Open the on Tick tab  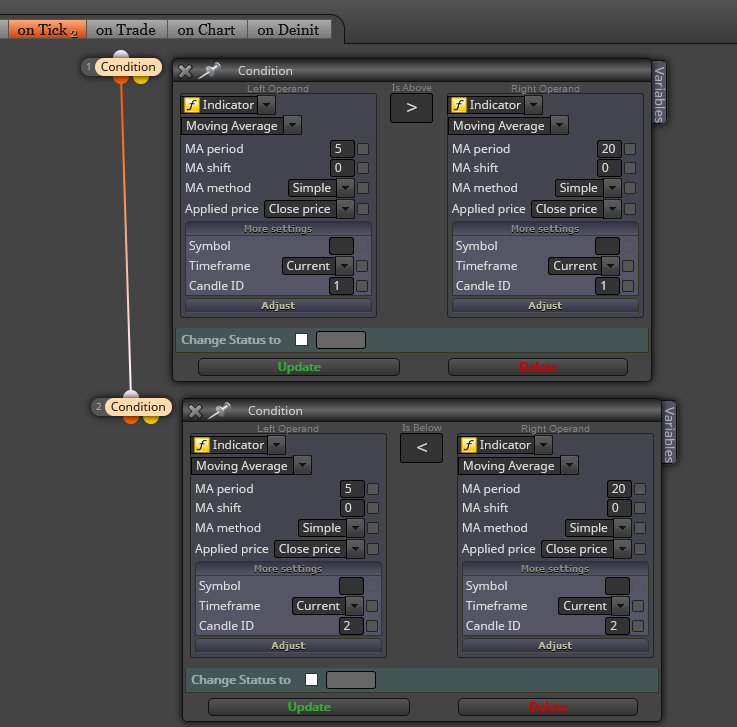coord(47,30)
